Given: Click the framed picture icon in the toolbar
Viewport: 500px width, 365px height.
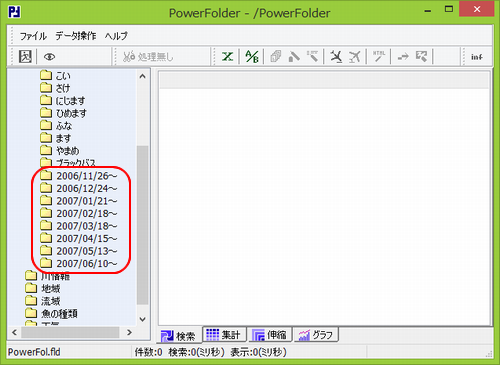Looking at the screenshot, I should [25, 56].
